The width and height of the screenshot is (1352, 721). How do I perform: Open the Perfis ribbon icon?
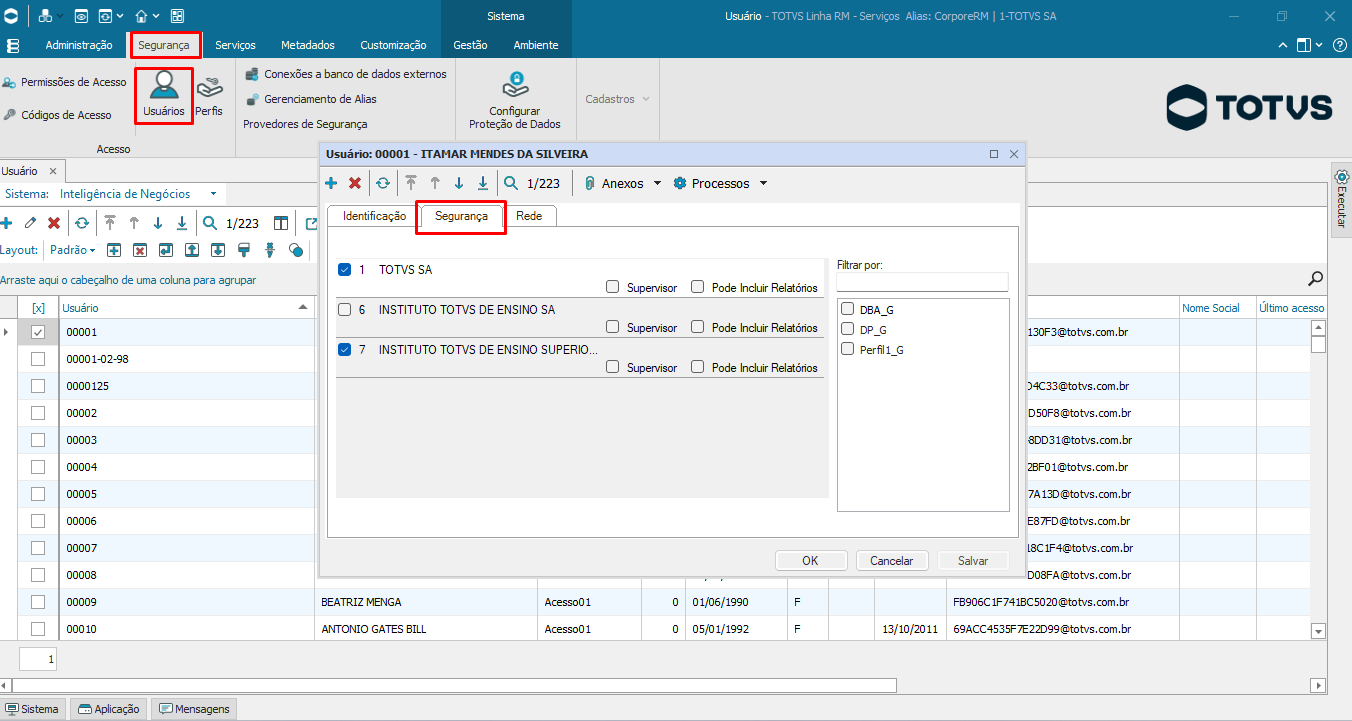(x=209, y=96)
